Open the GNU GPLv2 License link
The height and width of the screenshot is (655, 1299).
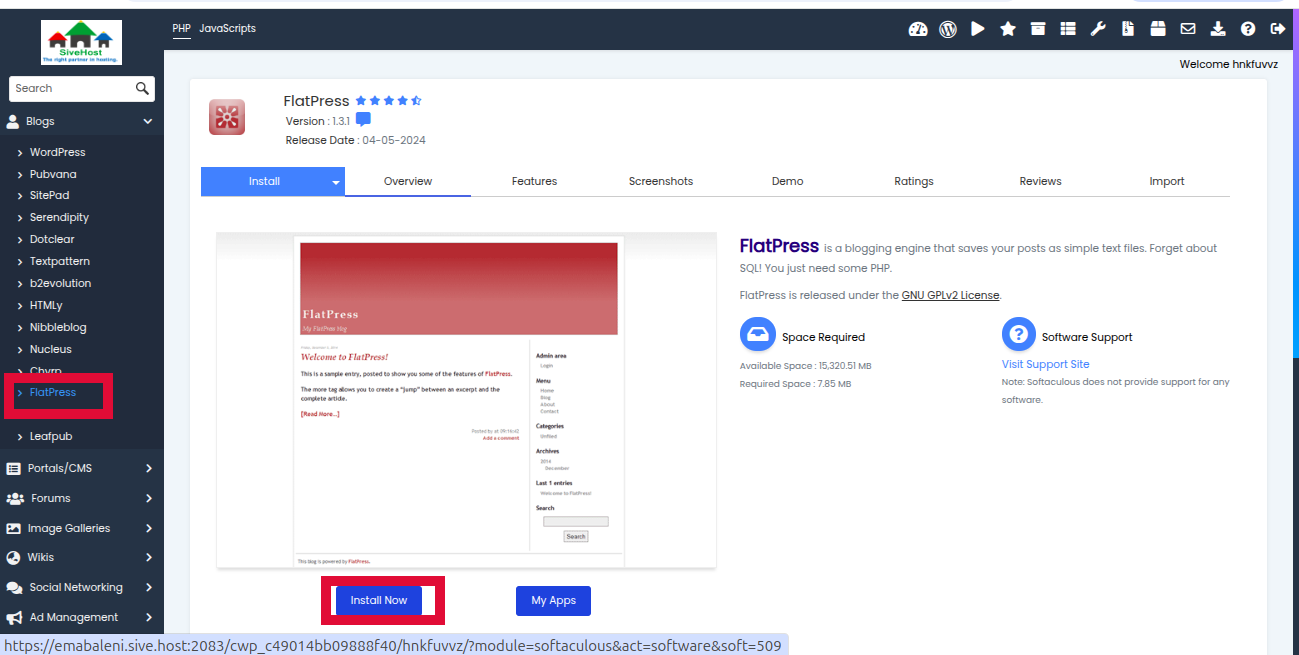pos(951,295)
